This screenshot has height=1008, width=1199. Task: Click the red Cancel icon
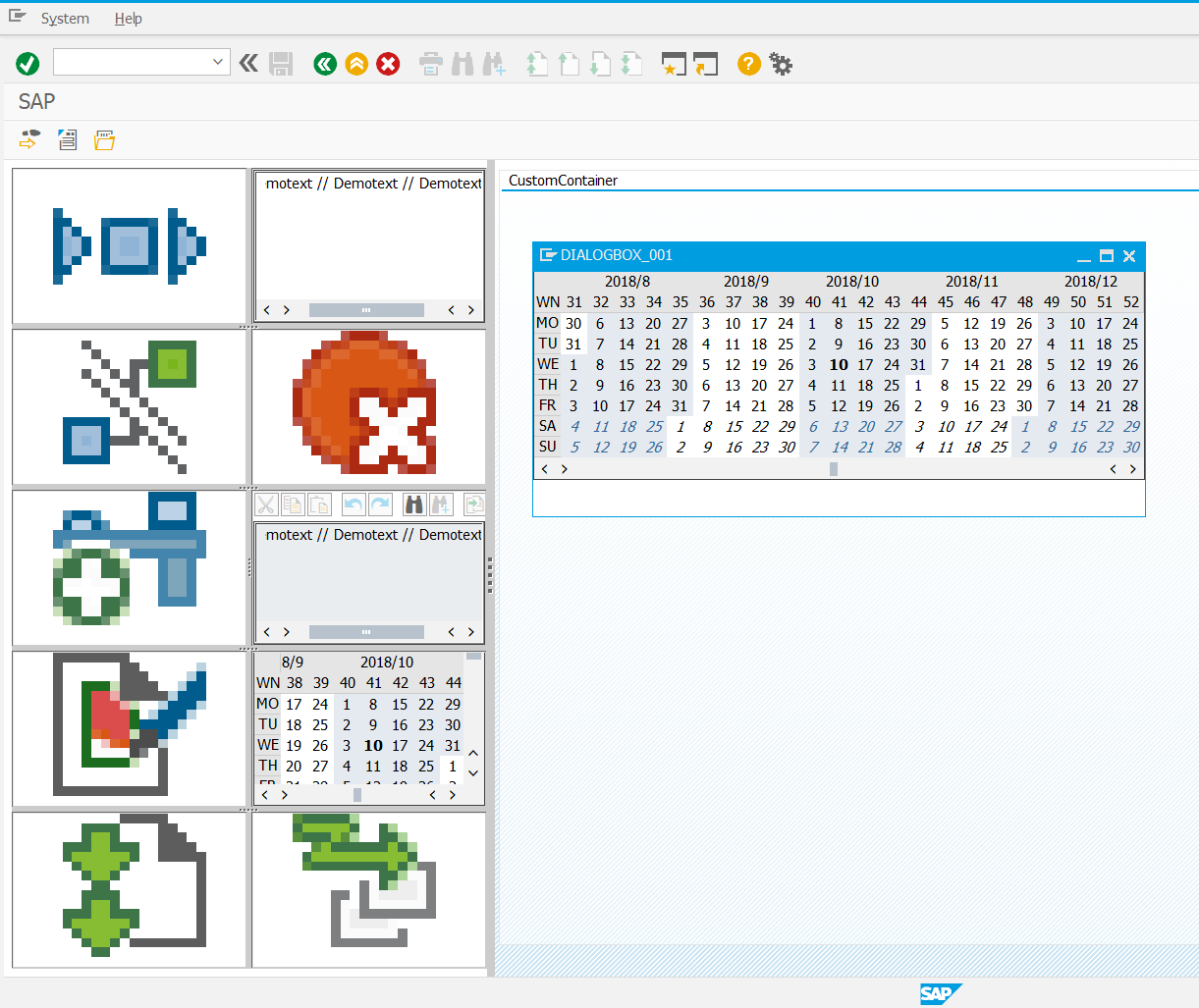click(x=389, y=64)
